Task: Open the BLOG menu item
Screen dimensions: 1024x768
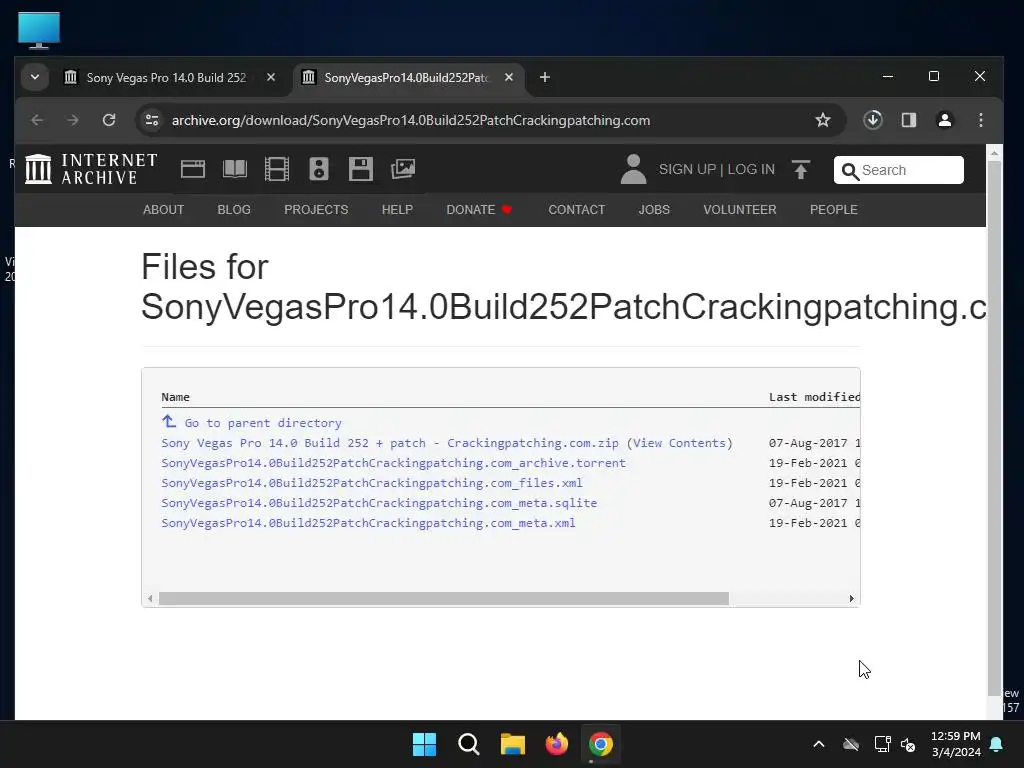Action: tap(234, 210)
